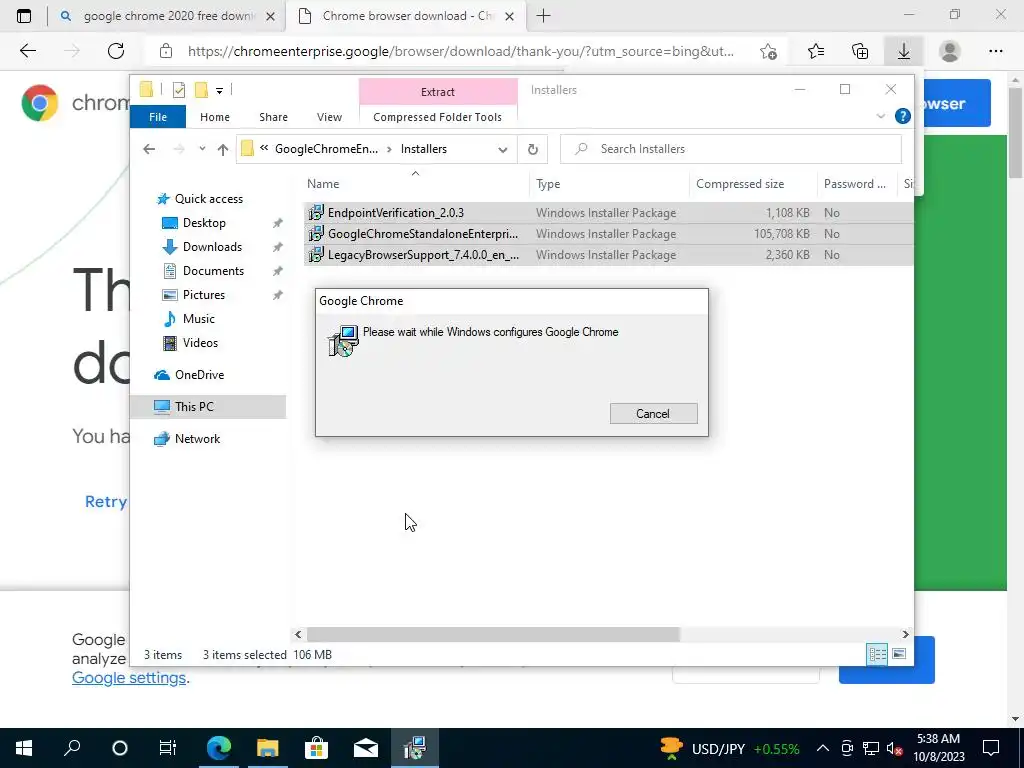Open Windows Start menu

[24, 748]
